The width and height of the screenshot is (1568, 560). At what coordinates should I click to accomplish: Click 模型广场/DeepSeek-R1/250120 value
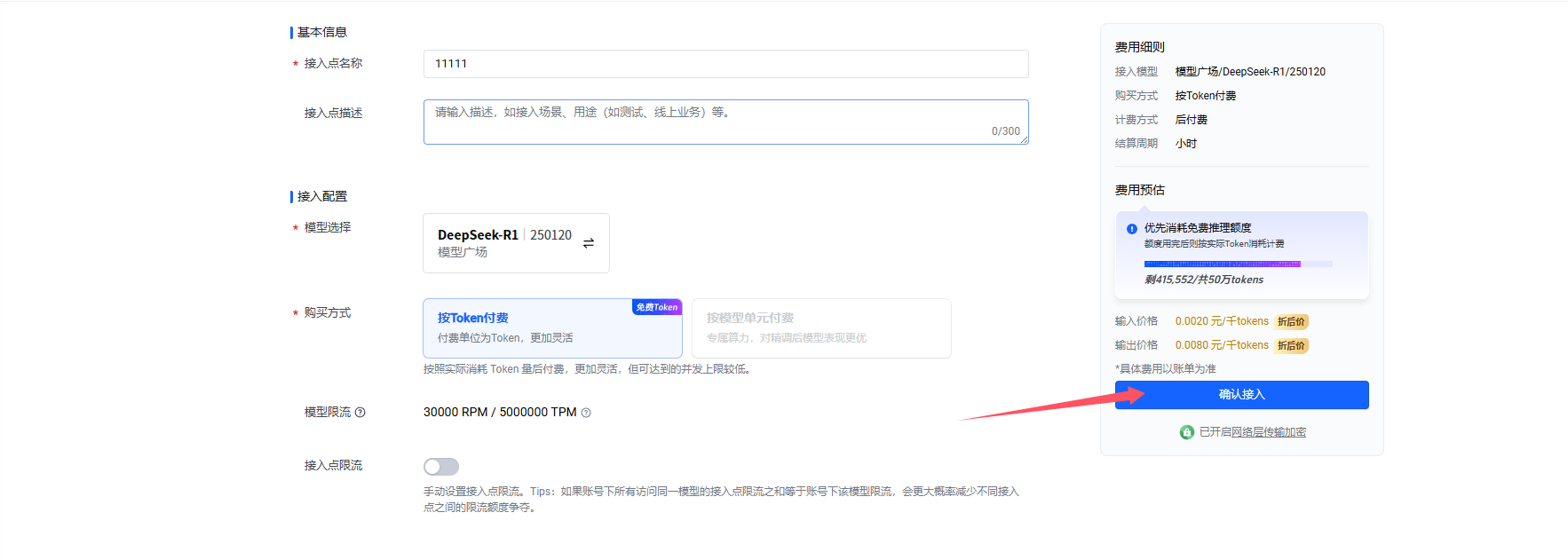(x=1250, y=72)
